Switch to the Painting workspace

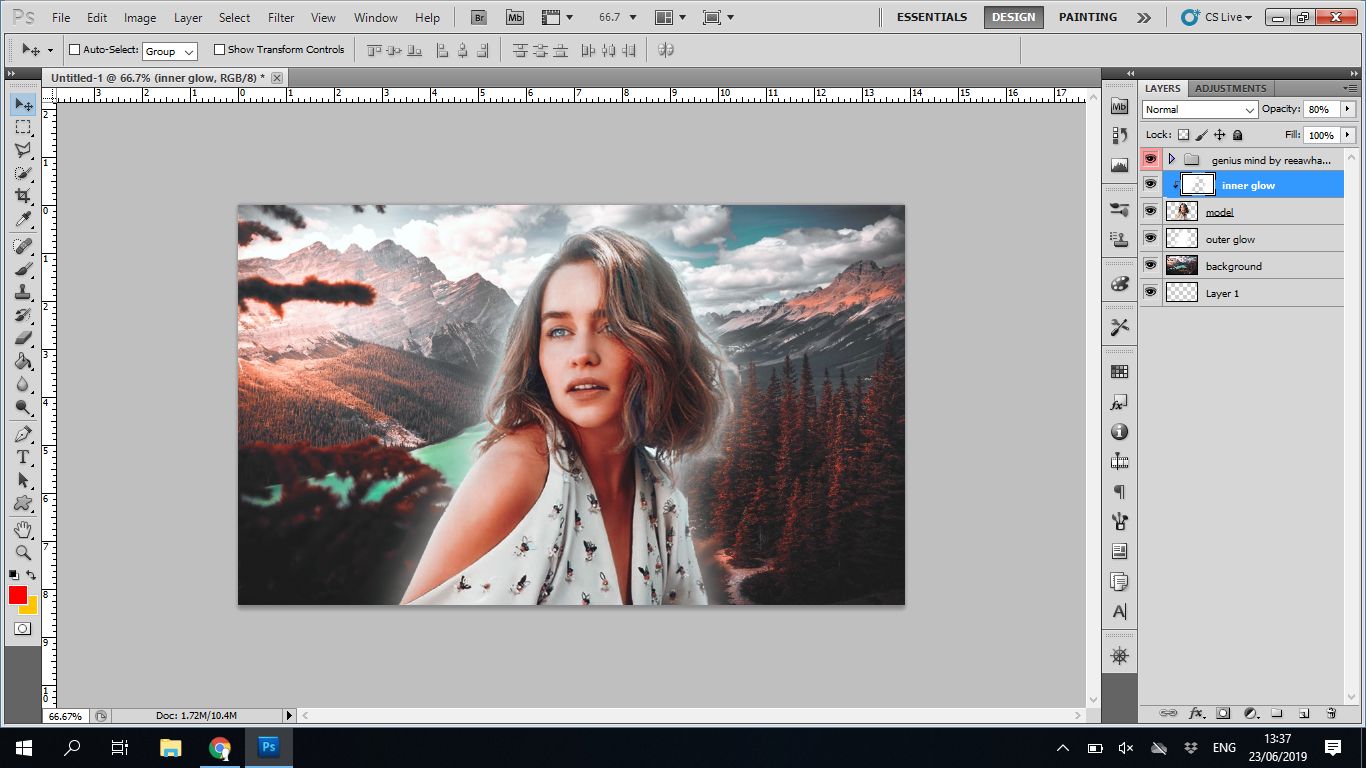[1088, 17]
